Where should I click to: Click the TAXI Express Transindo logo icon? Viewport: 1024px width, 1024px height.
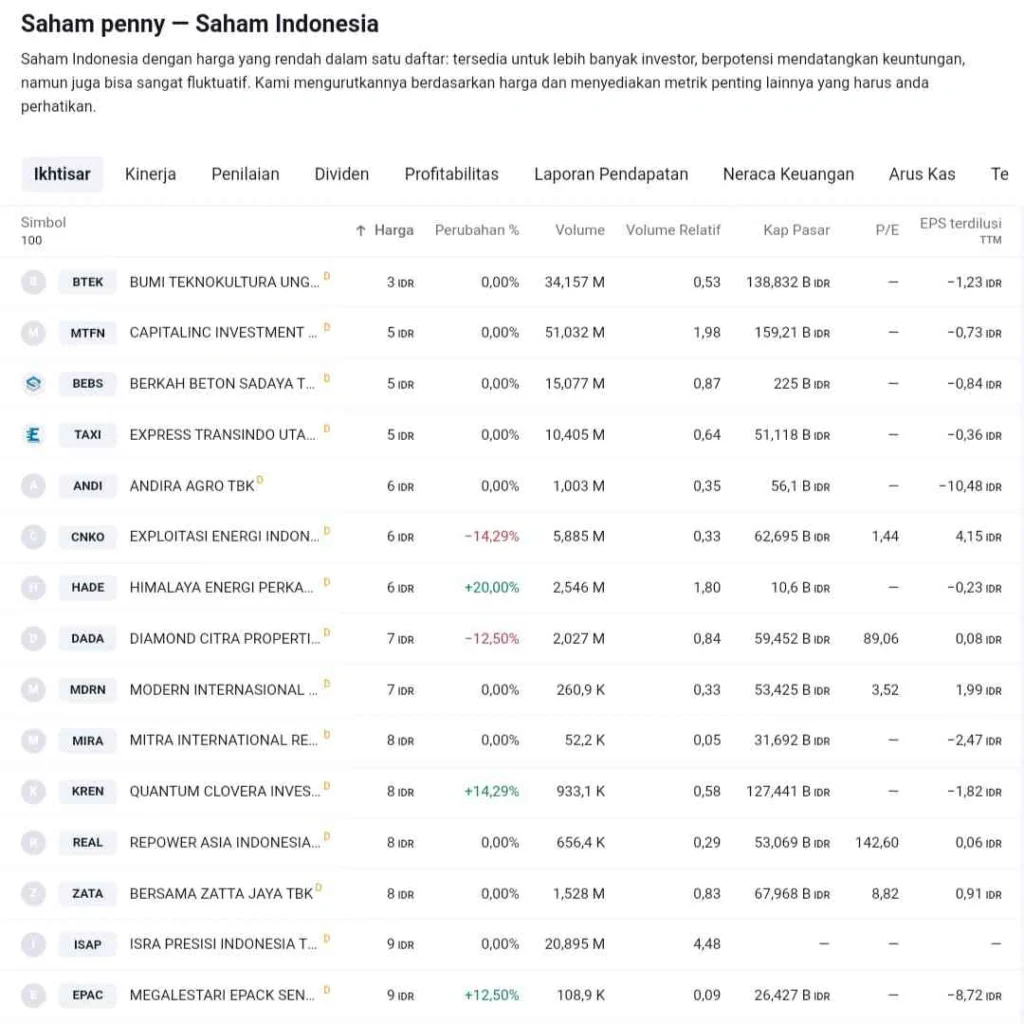click(x=33, y=434)
